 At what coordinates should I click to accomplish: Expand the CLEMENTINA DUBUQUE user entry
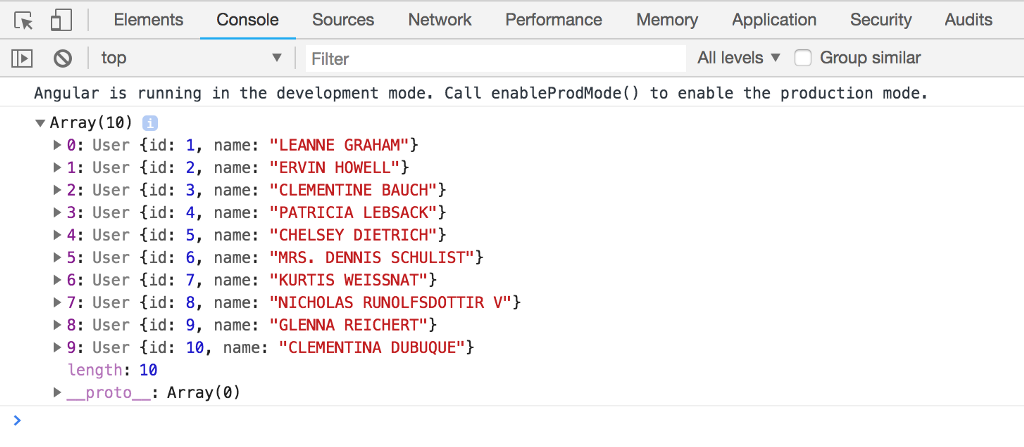(x=57, y=347)
